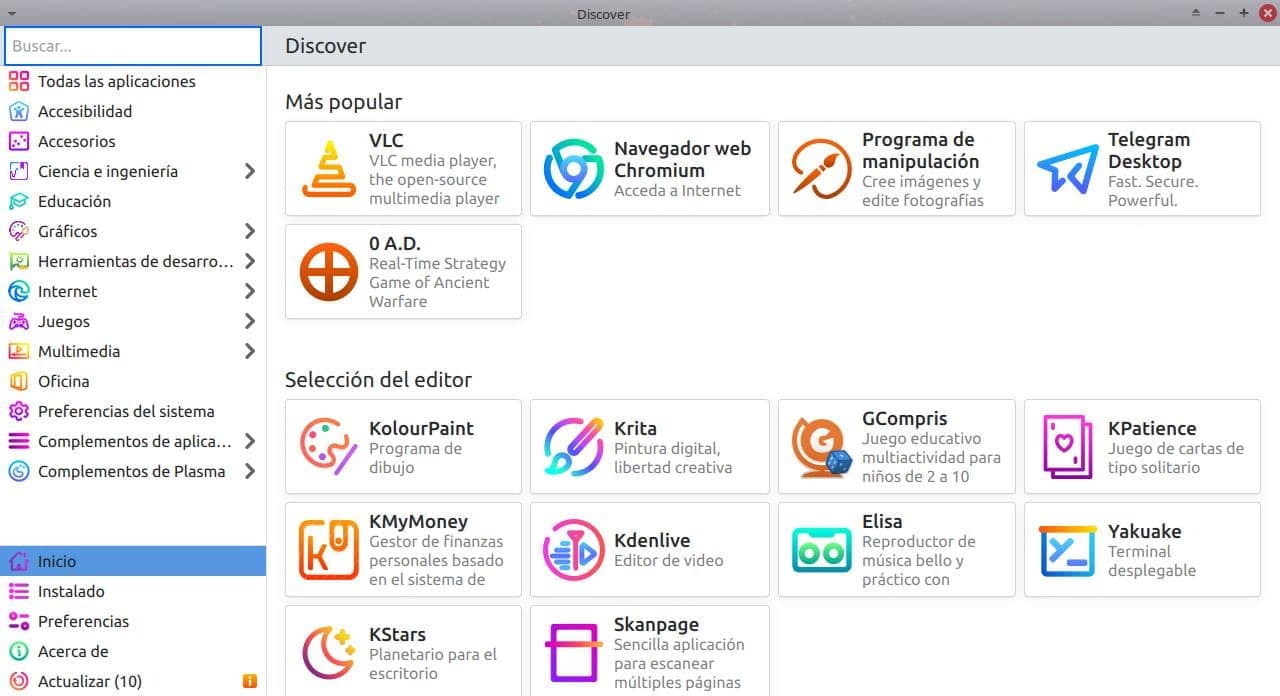1280x696 pixels.
Task: Select Todas las aplicaciones category
Action: [x=116, y=81]
